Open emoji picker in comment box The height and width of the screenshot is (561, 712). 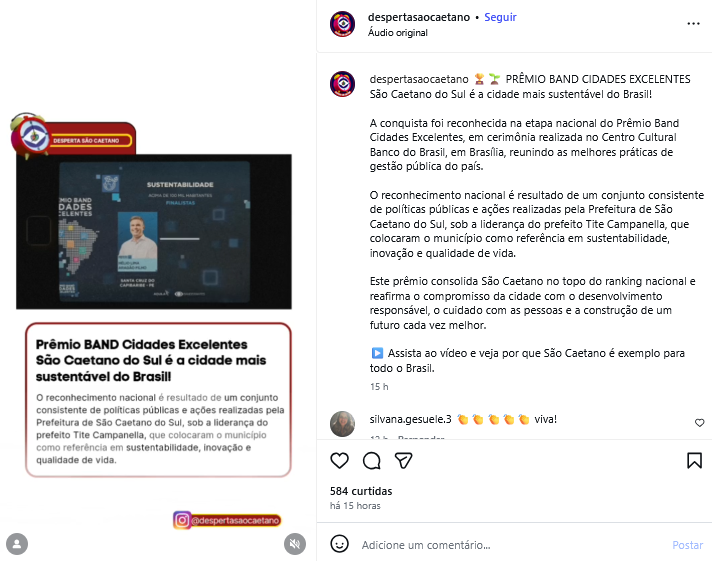point(339,544)
